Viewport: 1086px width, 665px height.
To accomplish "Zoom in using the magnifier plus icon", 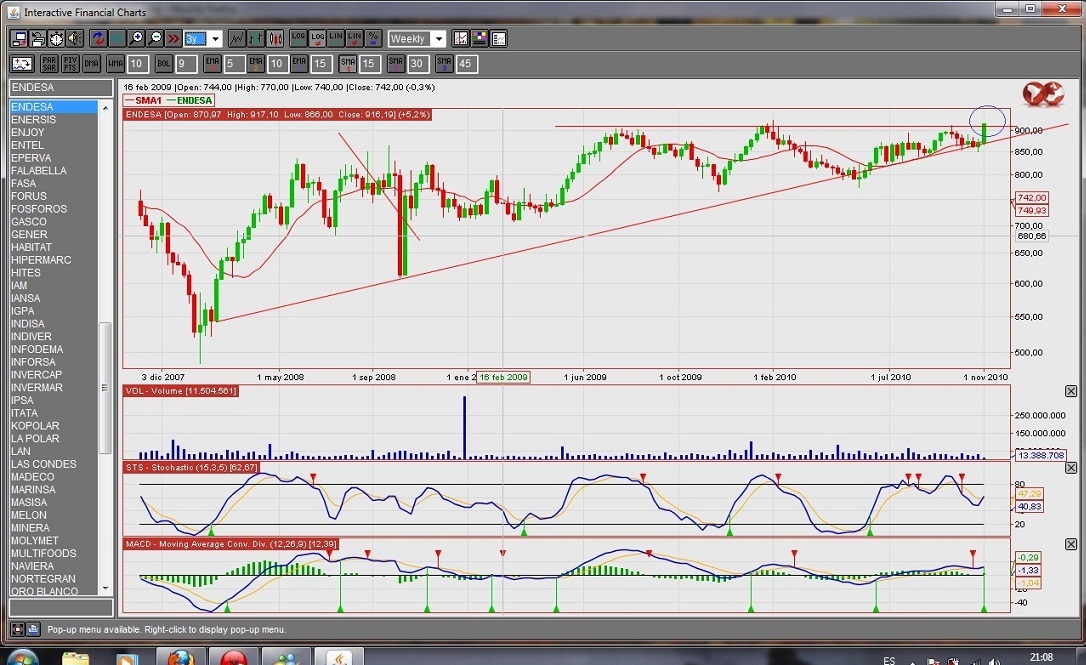I will click(136, 39).
